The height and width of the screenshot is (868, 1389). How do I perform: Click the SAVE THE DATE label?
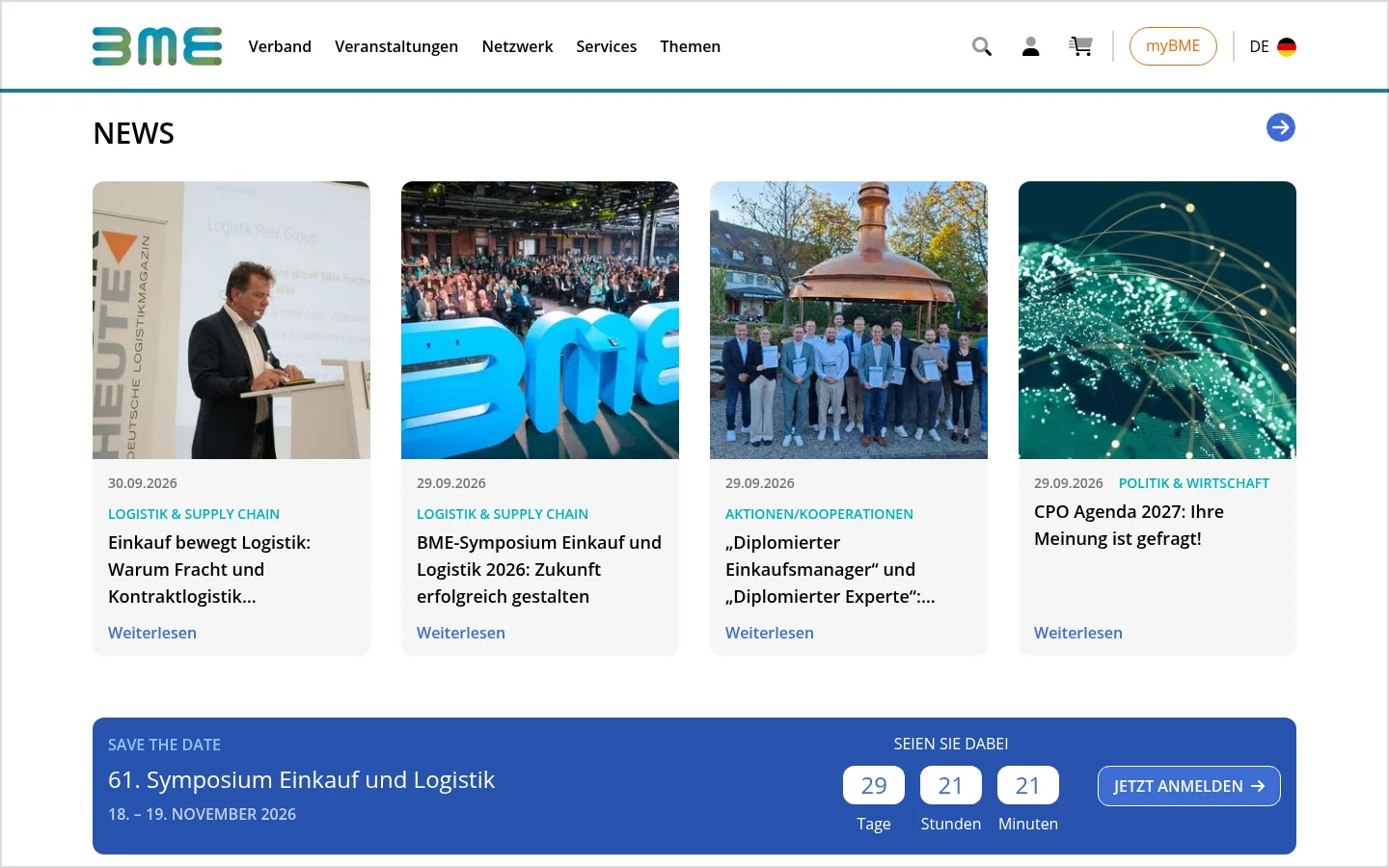(164, 745)
